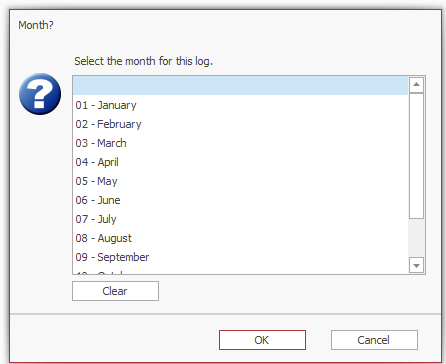The width and height of the screenshot is (446, 364).
Task: Select 08 - August in the list
Action: (240, 238)
